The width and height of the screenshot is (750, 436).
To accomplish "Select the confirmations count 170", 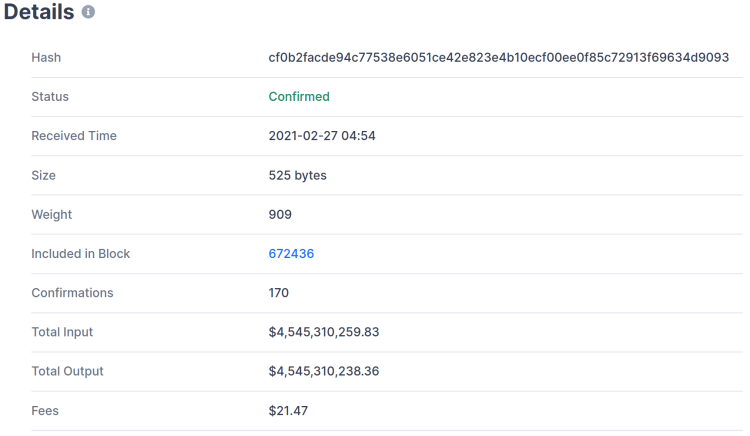I will pos(279,293).
